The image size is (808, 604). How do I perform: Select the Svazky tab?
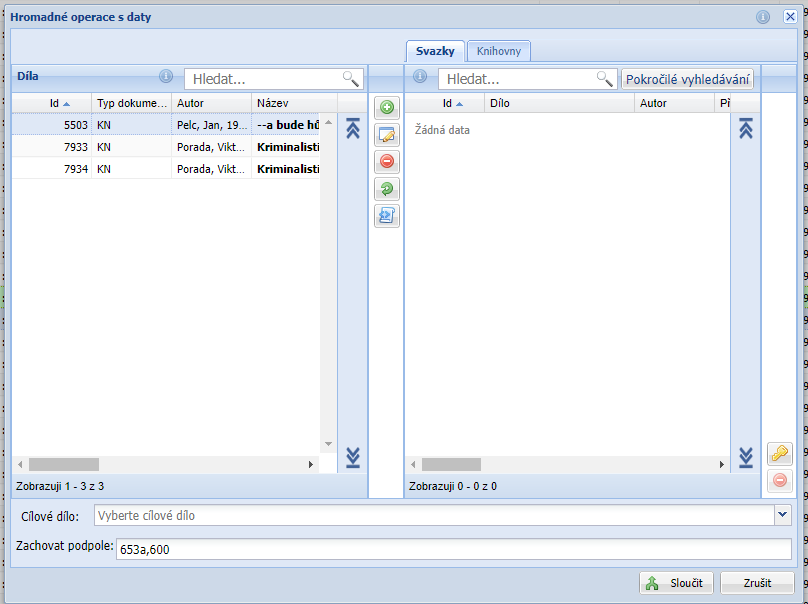pos(436,51)
